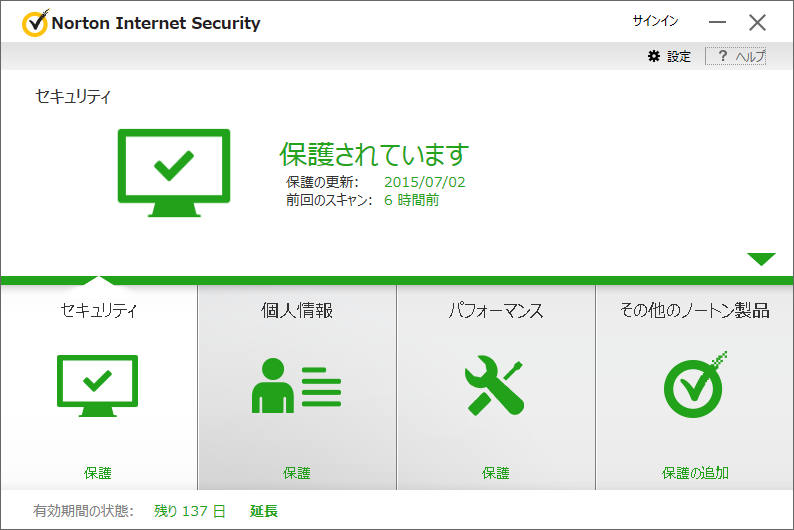This screenshot has height=530, width=794.
Task: Open the その他のノートン製品 tab label
Action: pos(695,310)
